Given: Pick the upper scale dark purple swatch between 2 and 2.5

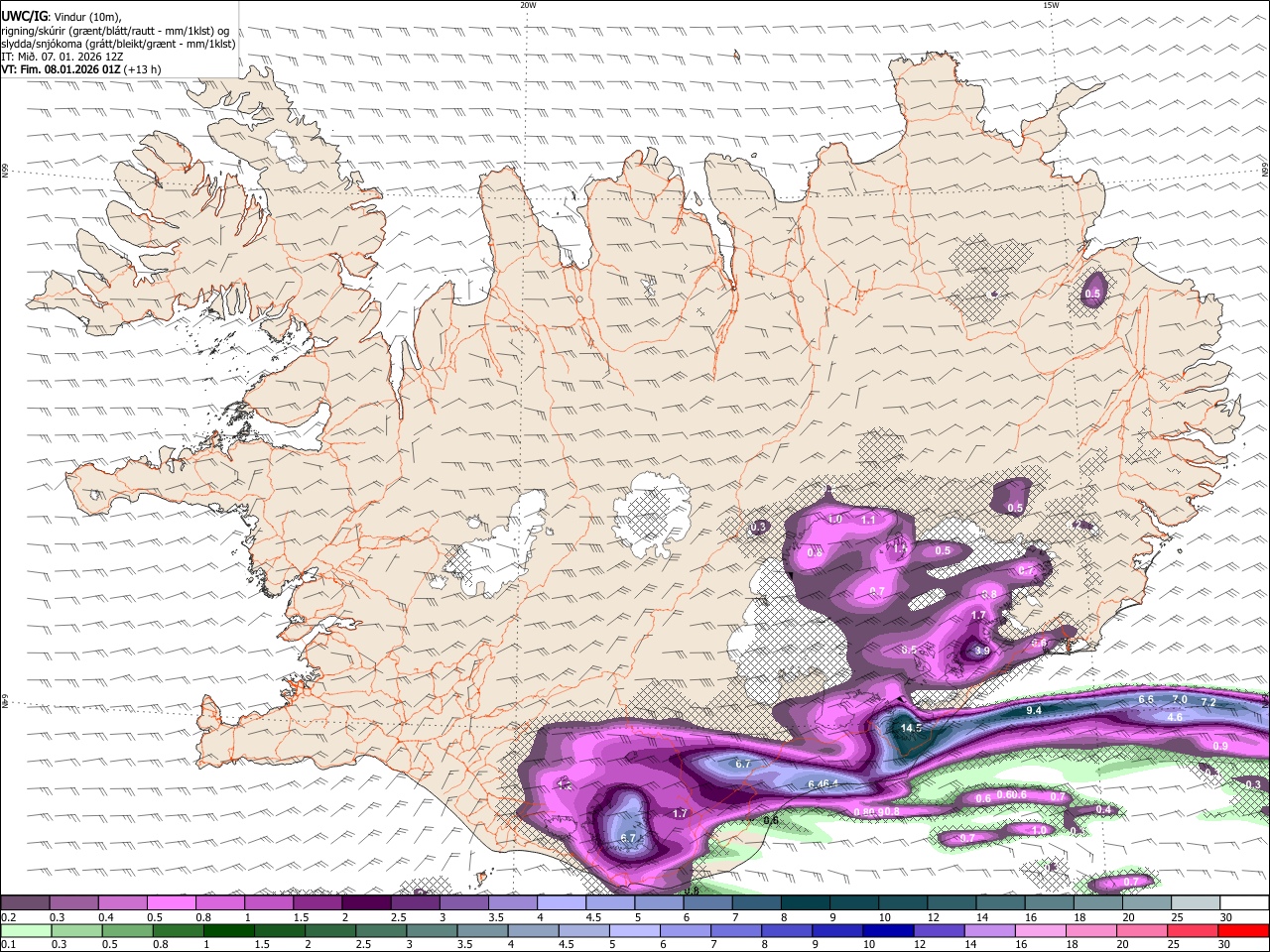Looking at the screenshot, I should coord(365,903).
